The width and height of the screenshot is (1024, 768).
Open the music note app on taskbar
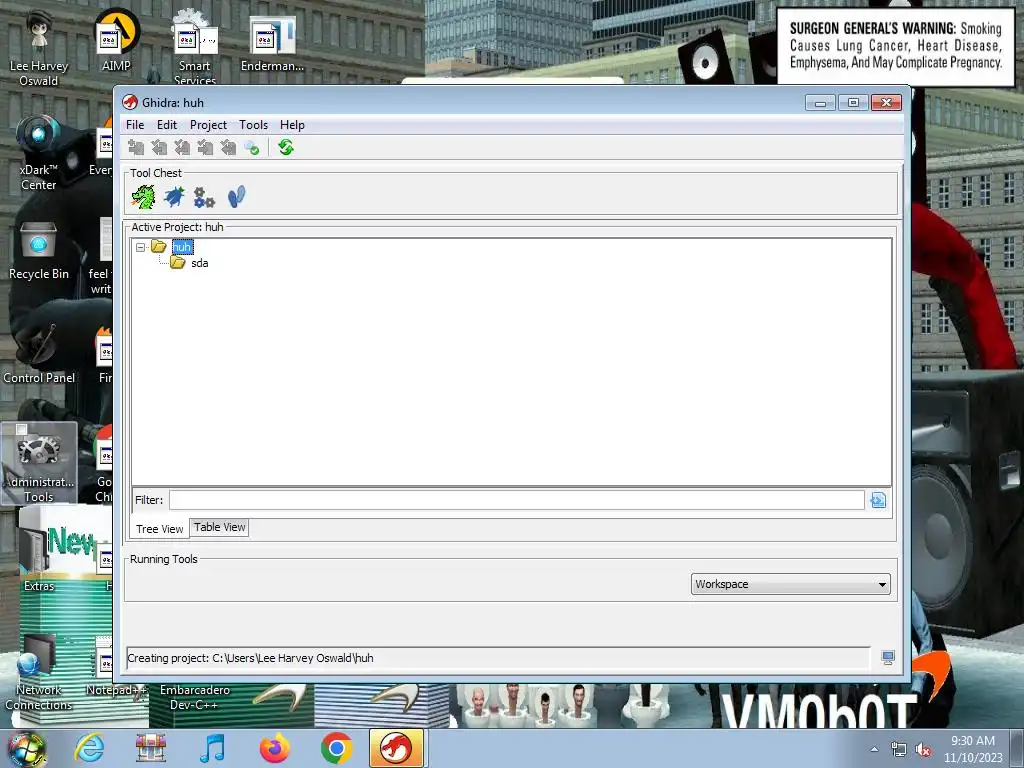pyautogui.click(x=213, y=748)
